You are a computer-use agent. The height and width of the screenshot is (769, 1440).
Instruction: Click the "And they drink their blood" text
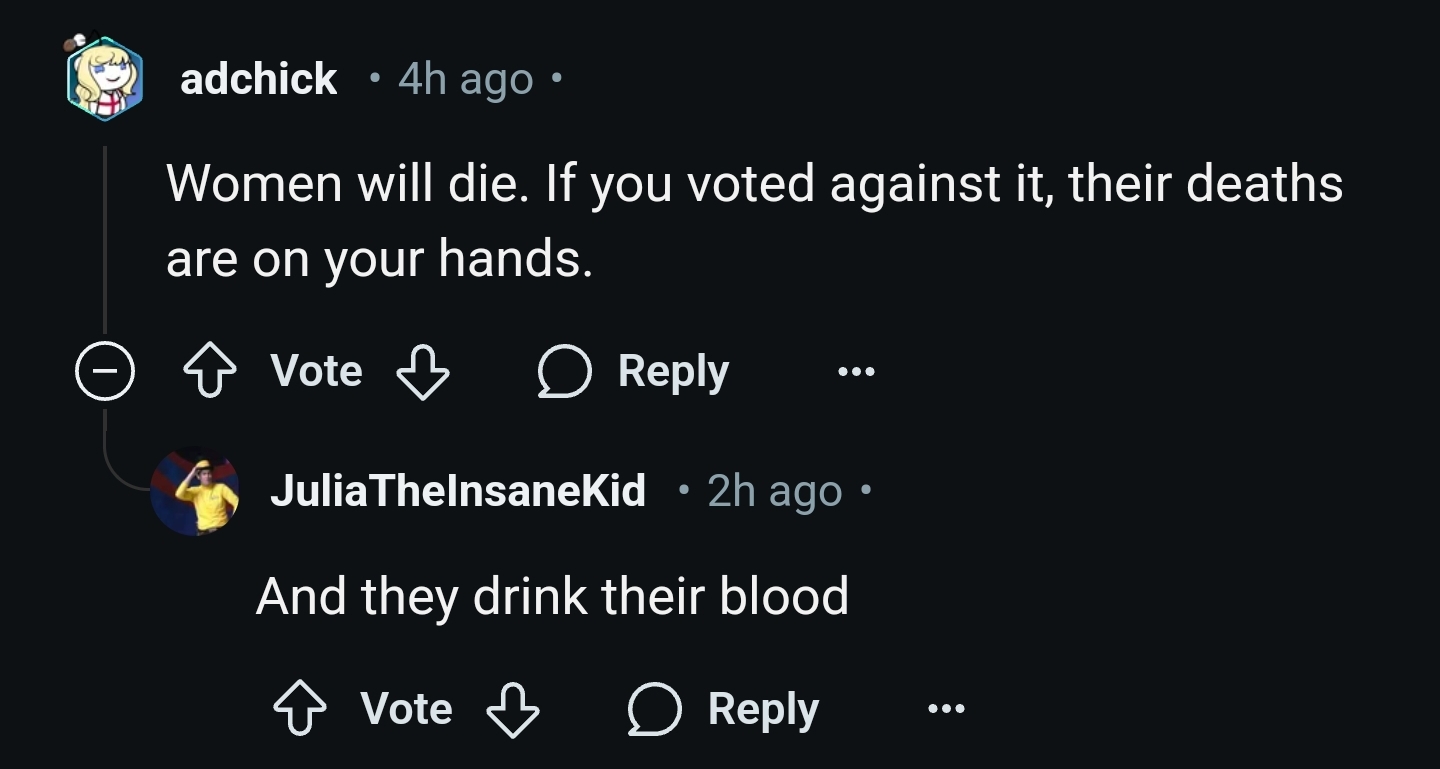552,596
